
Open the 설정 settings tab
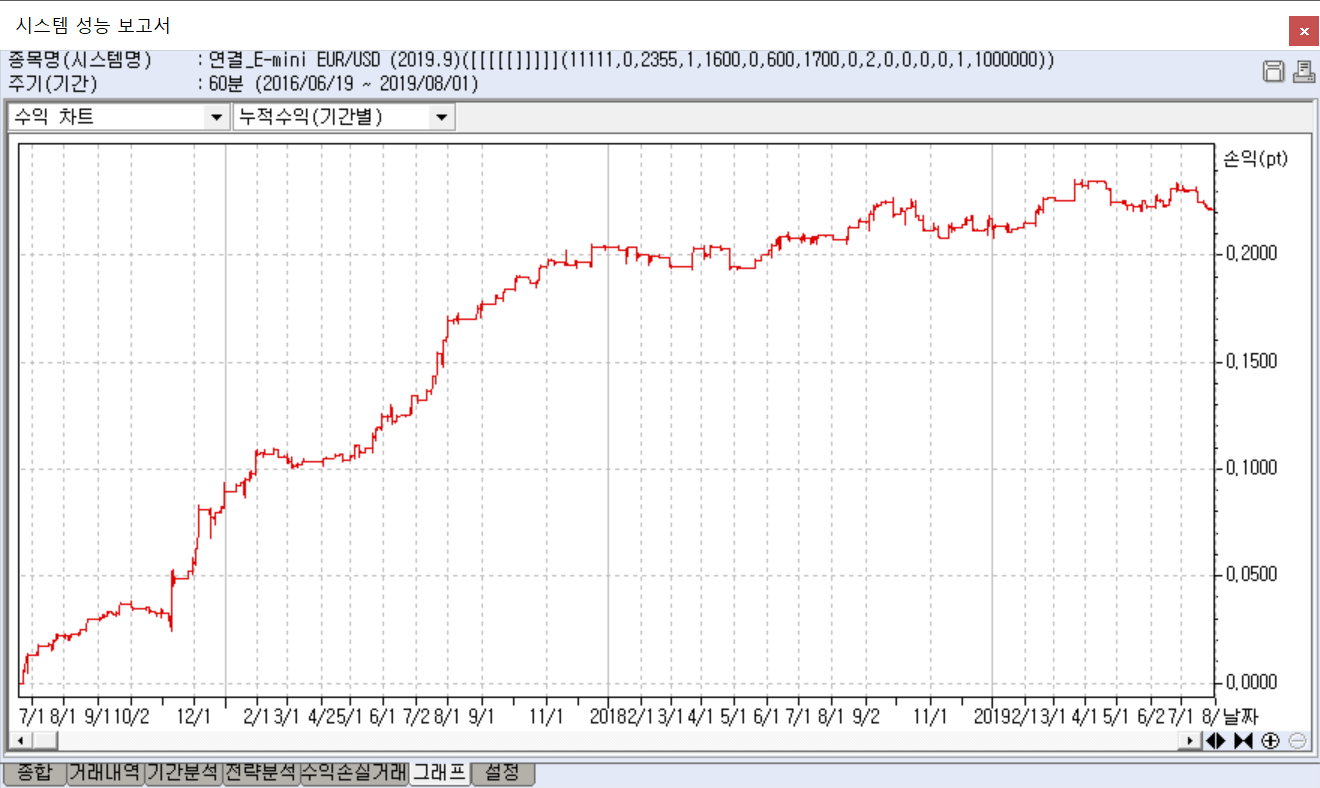(502, 772)
